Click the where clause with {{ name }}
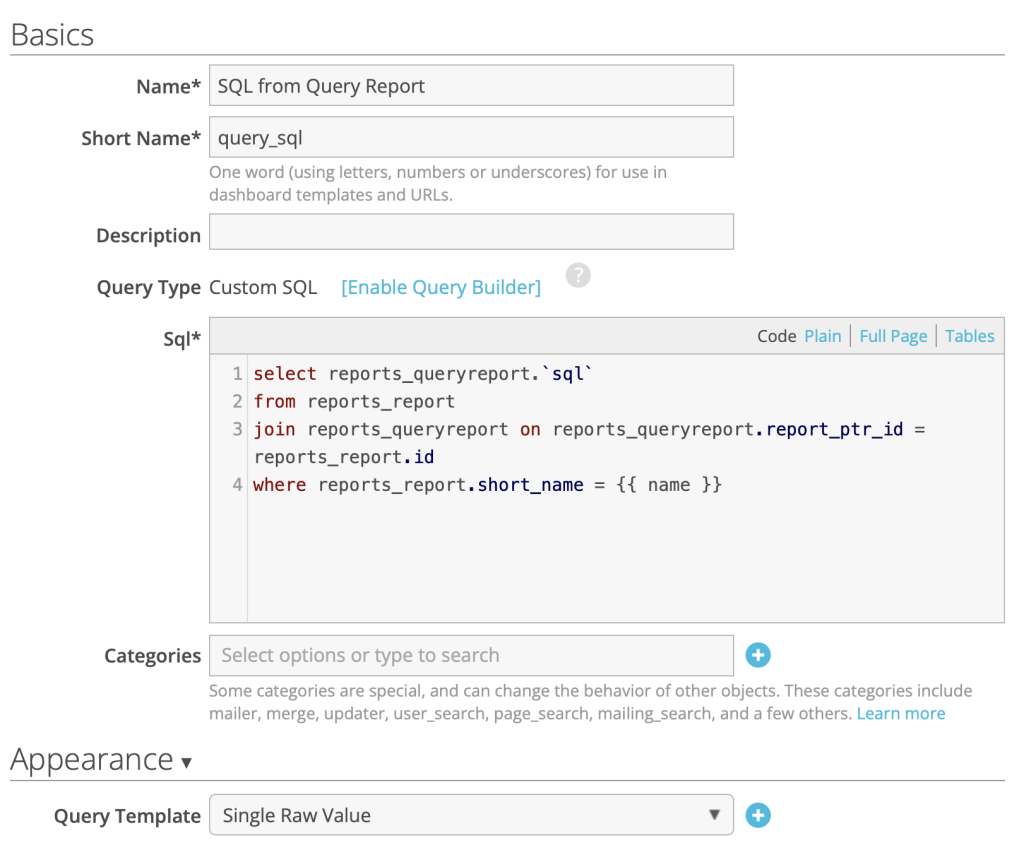 coord(487,485)
